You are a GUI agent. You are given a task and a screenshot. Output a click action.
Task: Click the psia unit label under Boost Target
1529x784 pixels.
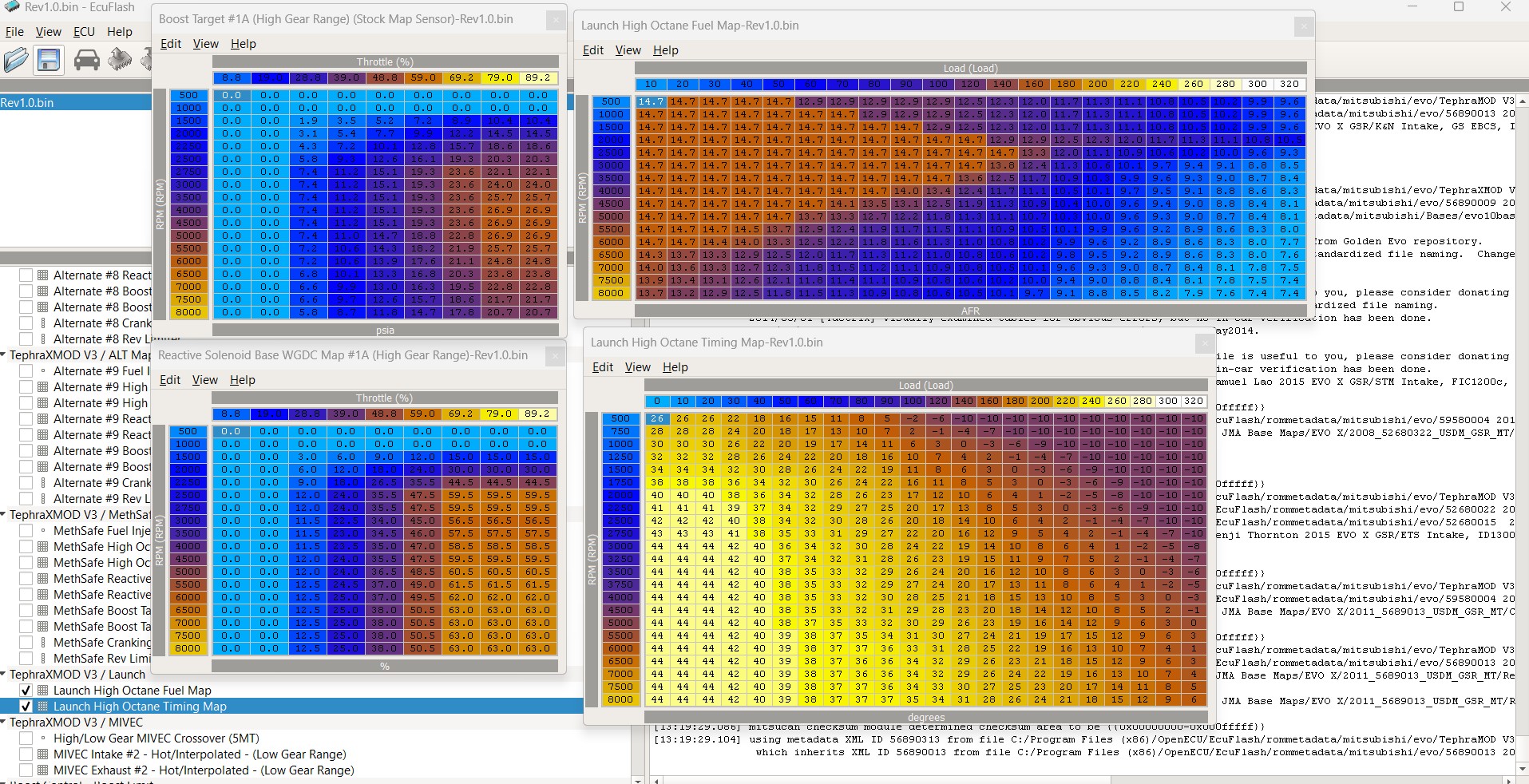(385, 331)
